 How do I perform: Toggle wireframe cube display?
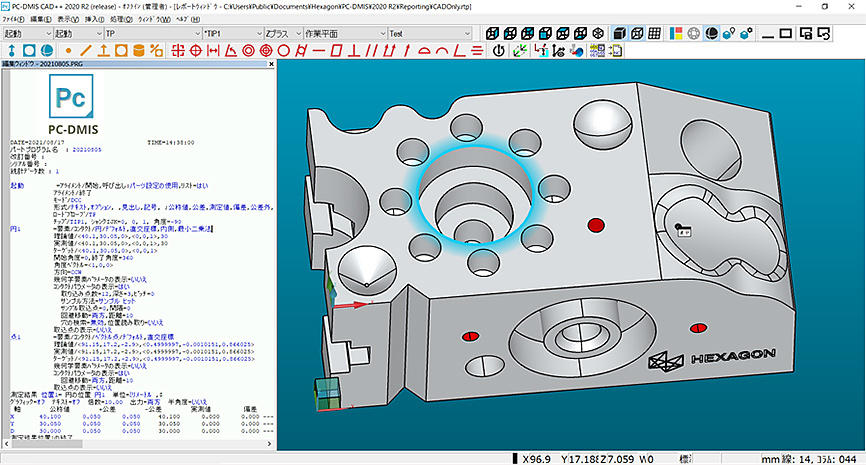tap(637, 34)
